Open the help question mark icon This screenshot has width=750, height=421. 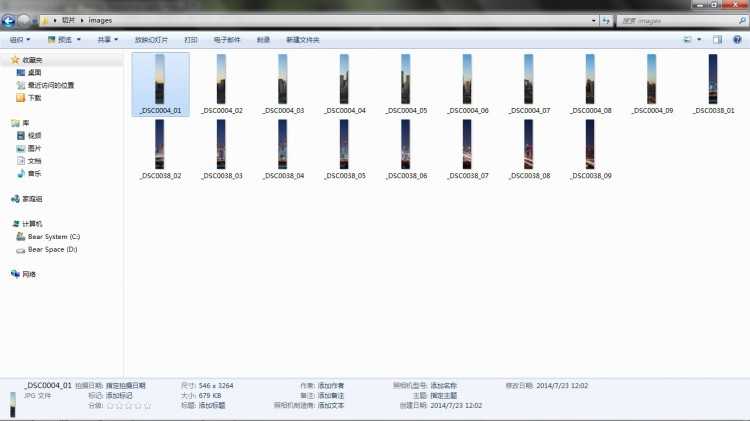(x=738, y=40)
